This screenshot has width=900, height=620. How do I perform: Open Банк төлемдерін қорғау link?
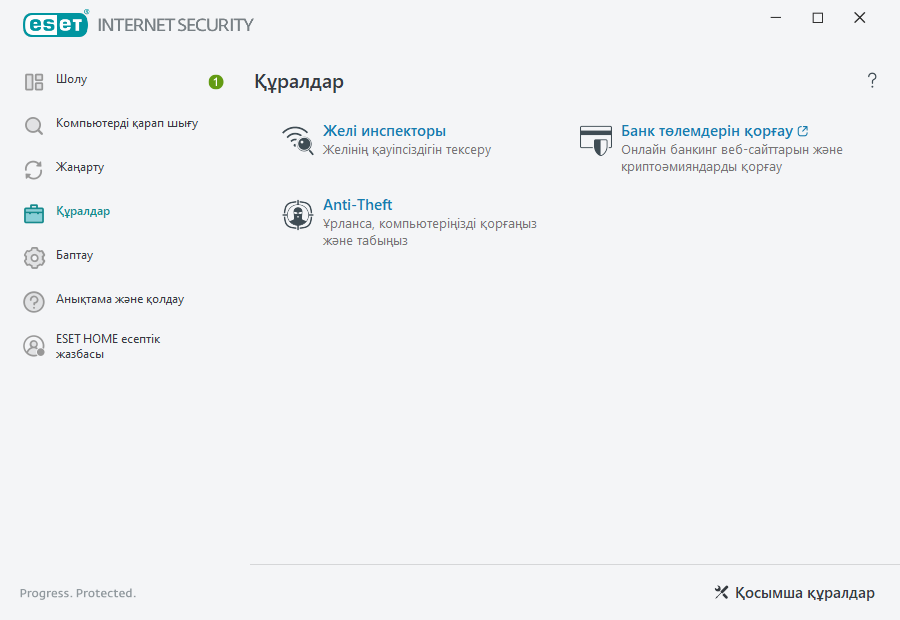coord(707,130)
